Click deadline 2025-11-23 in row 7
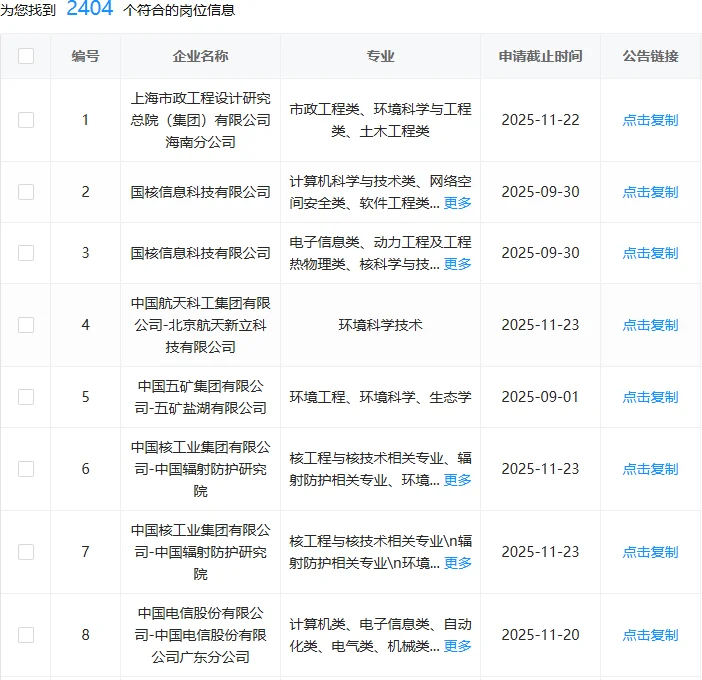The width and height of the screenshot is (702, 680). 540,552
